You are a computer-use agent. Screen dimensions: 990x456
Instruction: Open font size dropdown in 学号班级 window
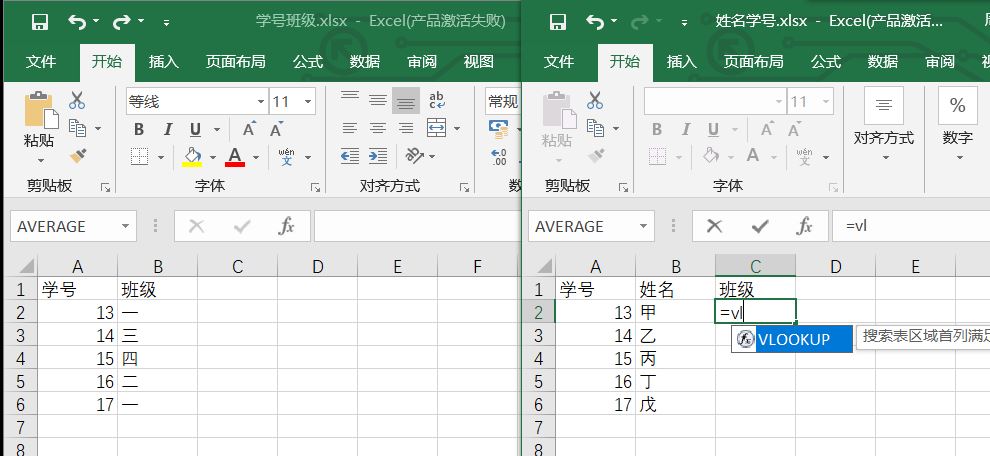click(x=308, y=102)
